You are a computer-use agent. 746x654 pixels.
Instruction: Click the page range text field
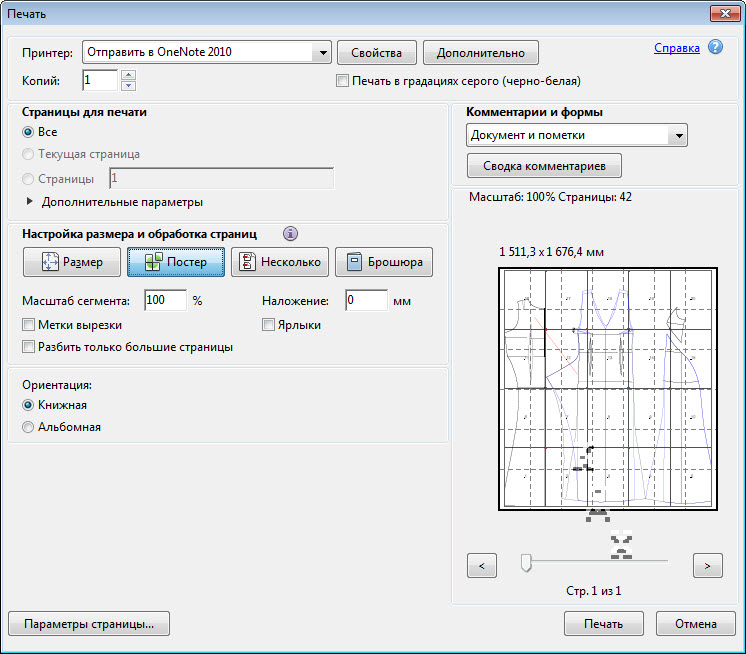222,178
